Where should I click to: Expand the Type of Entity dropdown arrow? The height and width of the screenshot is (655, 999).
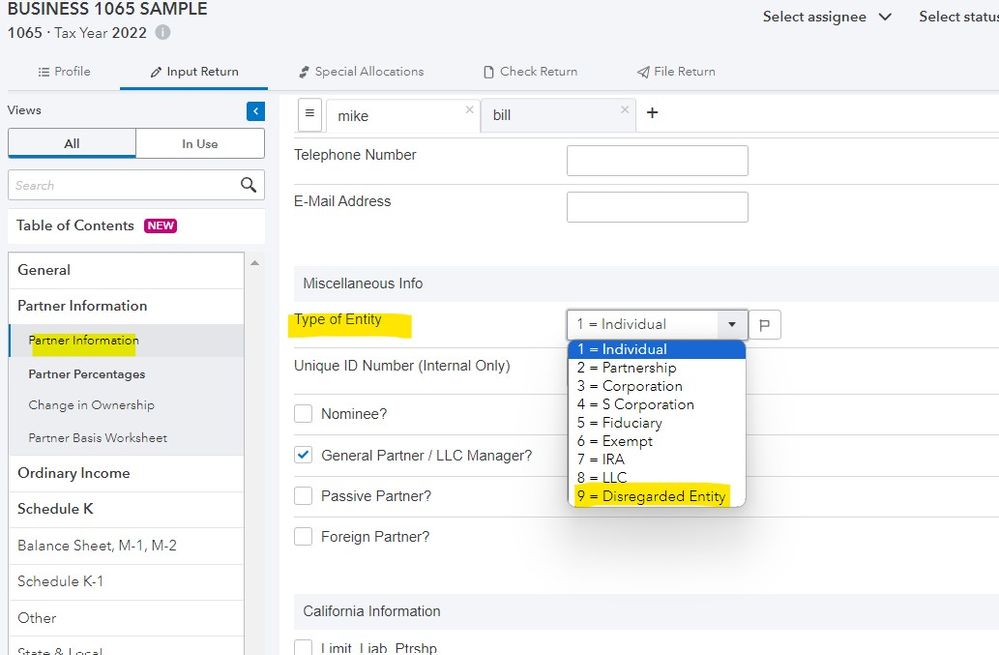(732, 325)
